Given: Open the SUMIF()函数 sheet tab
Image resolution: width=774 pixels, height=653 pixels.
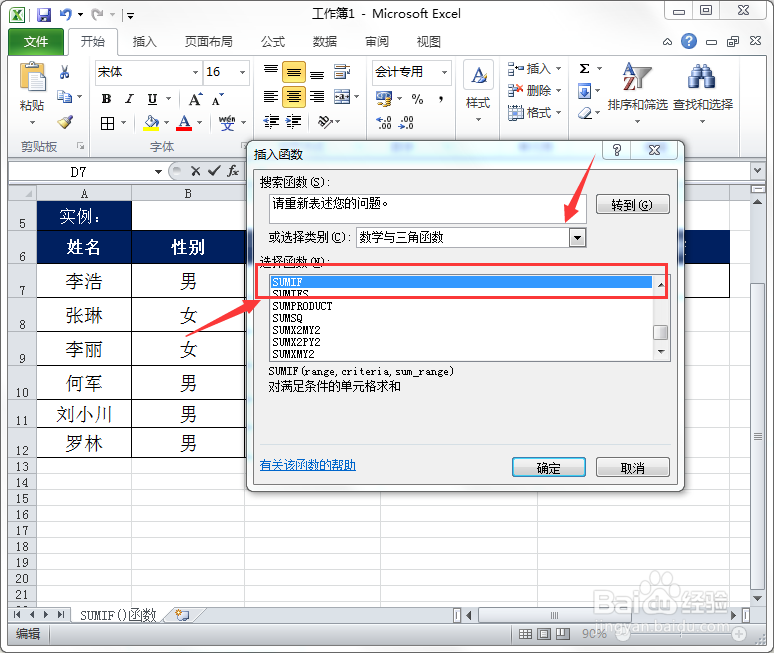Looking at the screenshot, I should (x=118, y=615).
